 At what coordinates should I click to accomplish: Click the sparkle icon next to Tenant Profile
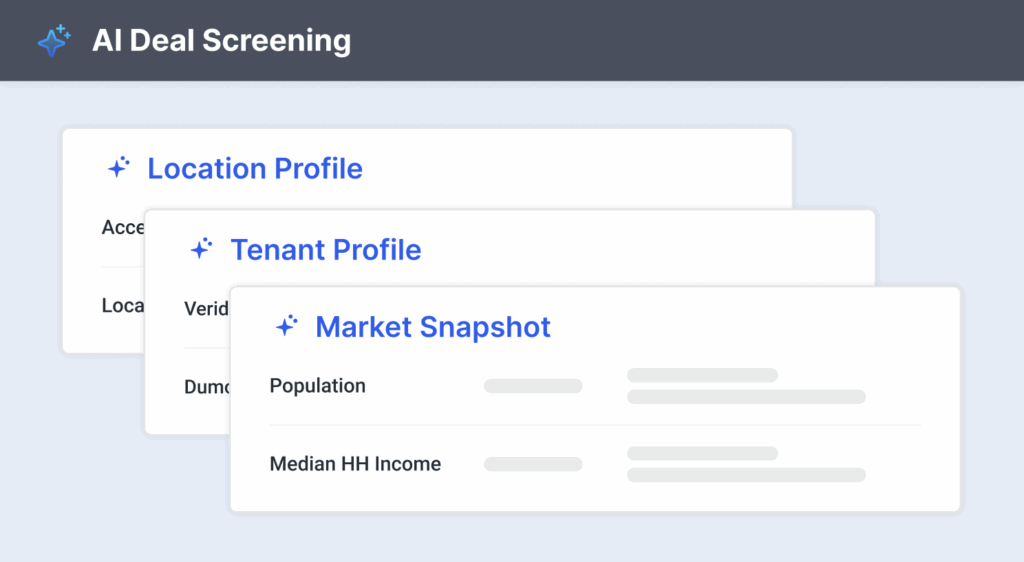(201, 249)
